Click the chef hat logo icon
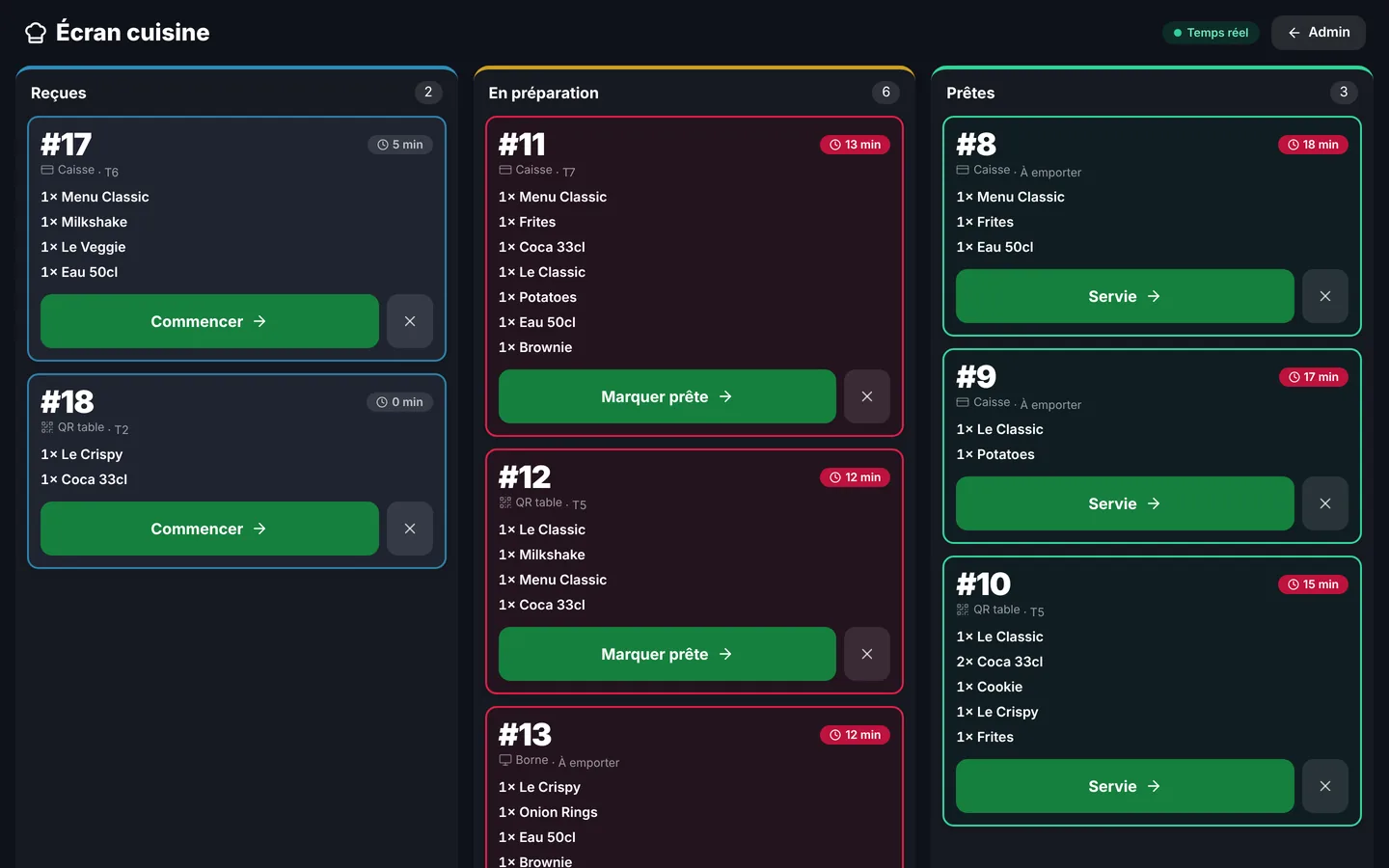This screenshot has height=868, width=1389. [36, 33]
